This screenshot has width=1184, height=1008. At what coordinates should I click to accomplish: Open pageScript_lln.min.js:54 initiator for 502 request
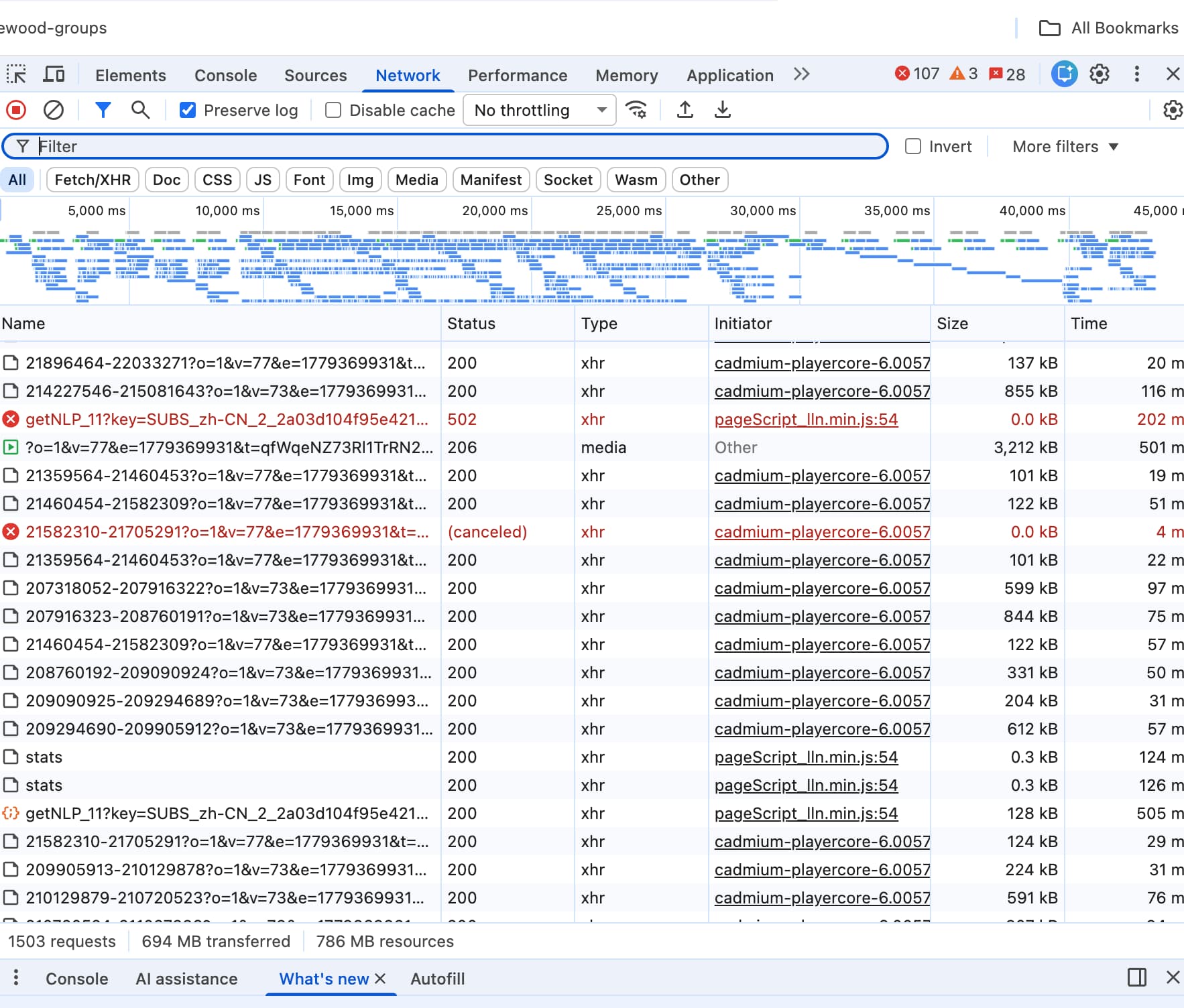tap(806, 420)
